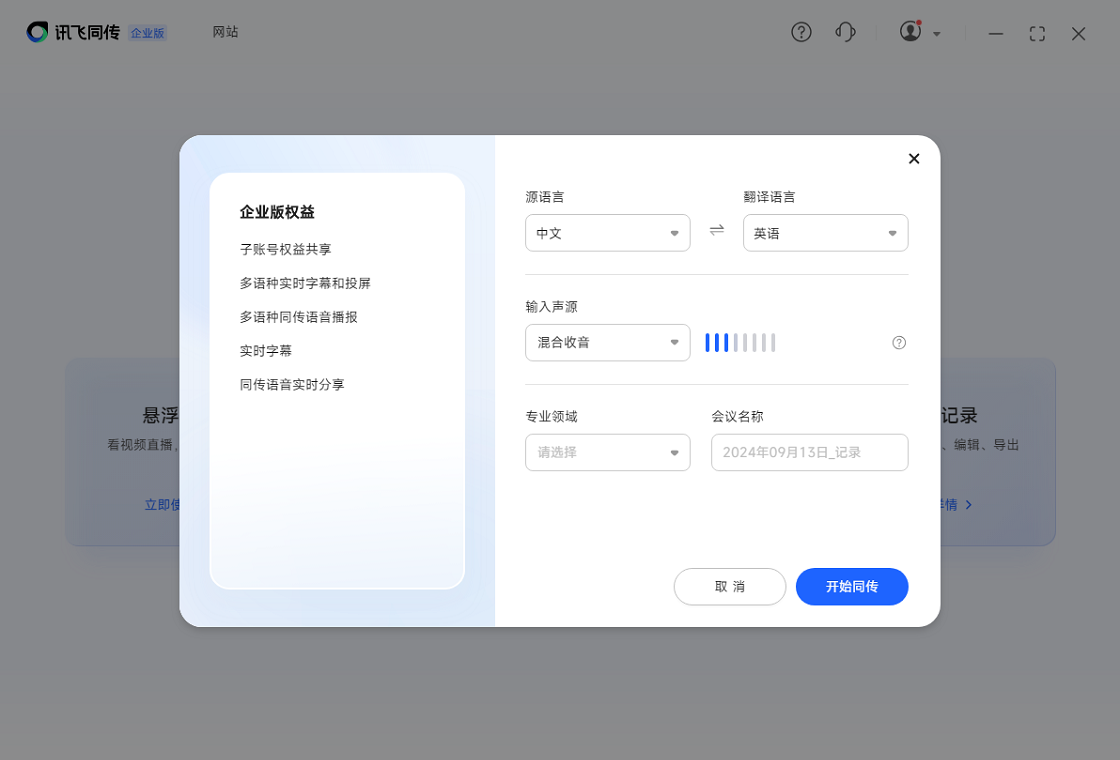Viewport: 1120px width, 760px height.
Task: Click the input sound source help icon
Action: (899, 343)
